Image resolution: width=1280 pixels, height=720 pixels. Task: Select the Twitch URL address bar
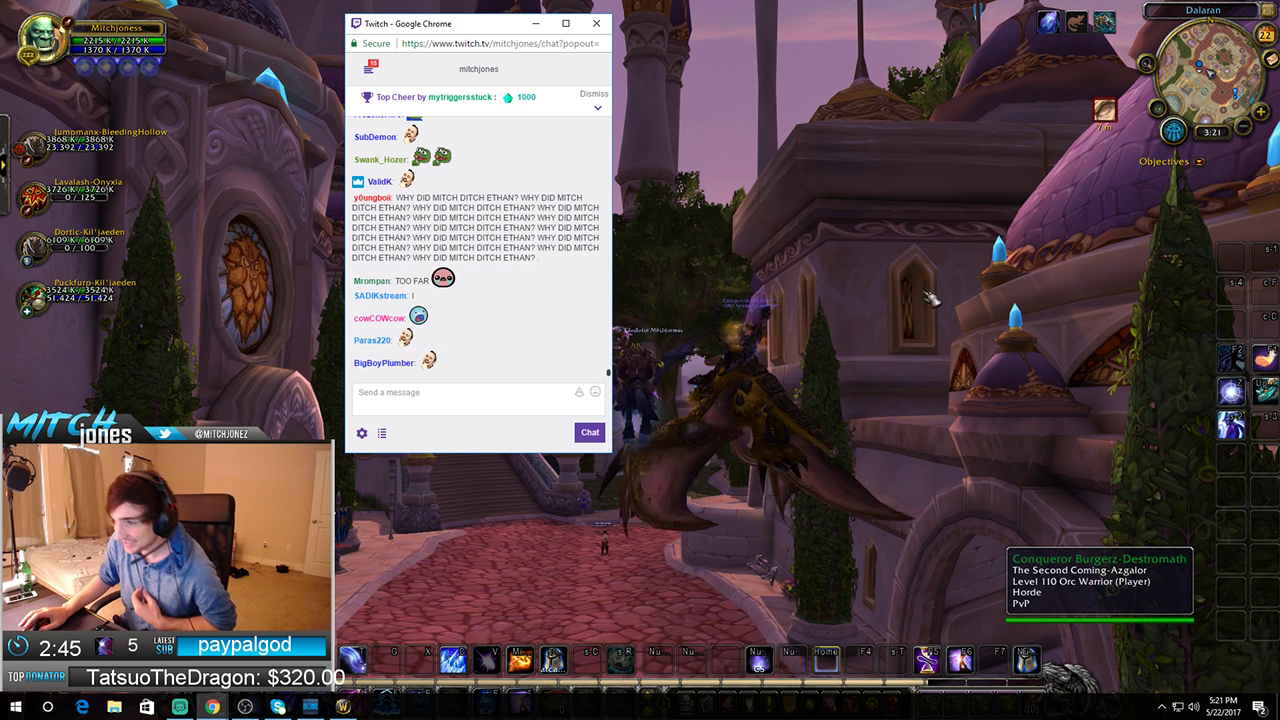tap(501, 44)
